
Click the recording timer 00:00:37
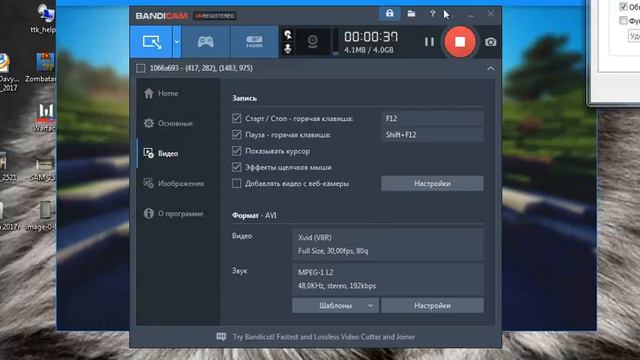(x=371, y=37)
